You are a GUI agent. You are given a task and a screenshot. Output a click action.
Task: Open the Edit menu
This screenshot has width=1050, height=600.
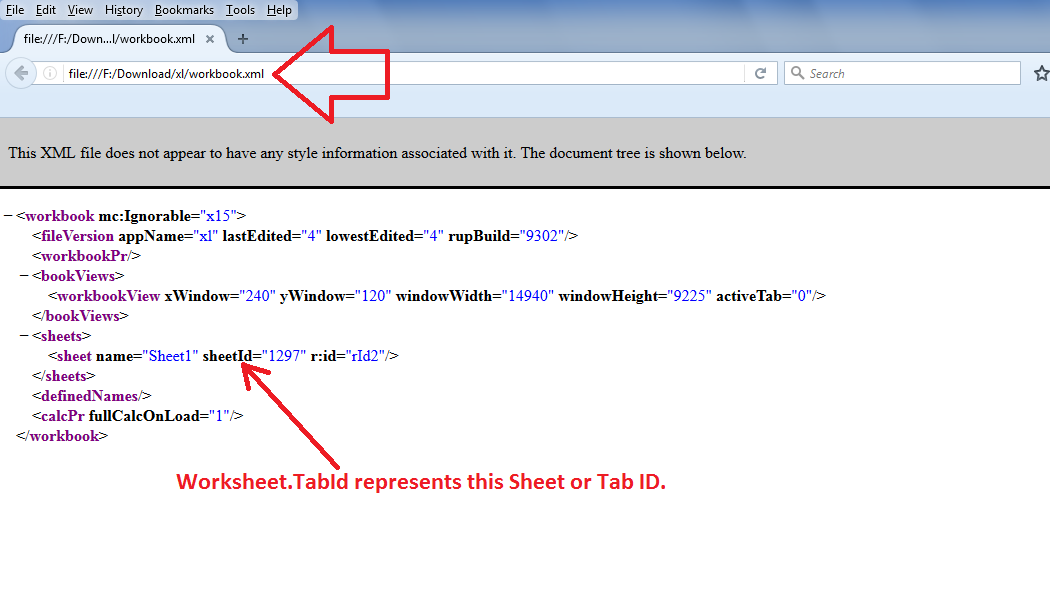(45, 9)
